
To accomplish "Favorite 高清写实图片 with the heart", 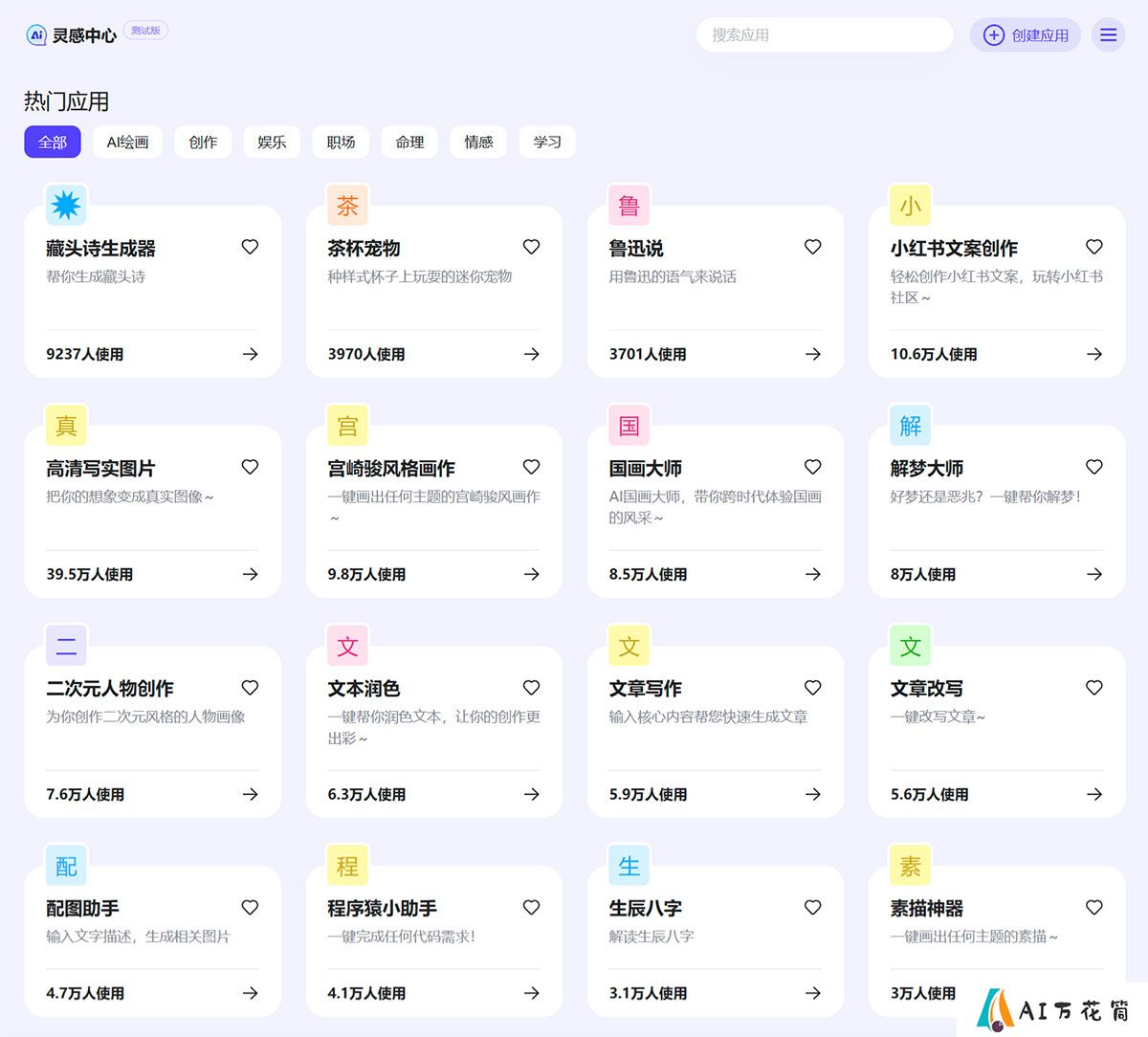I will point(250,467).
